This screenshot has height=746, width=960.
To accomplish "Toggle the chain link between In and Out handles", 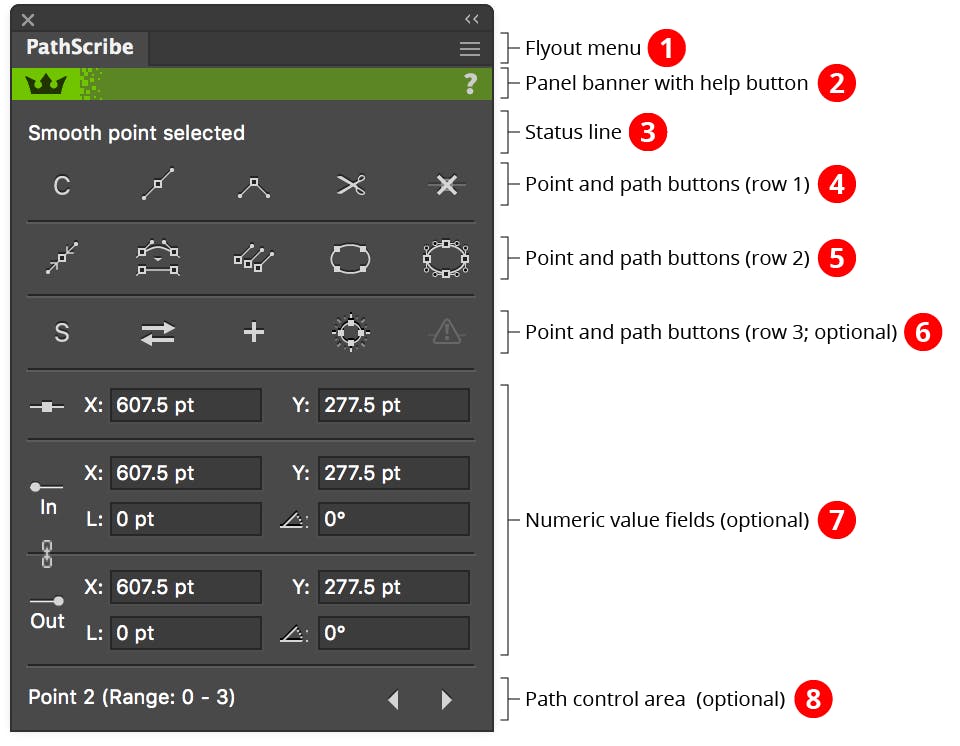I will coord(47,554).
